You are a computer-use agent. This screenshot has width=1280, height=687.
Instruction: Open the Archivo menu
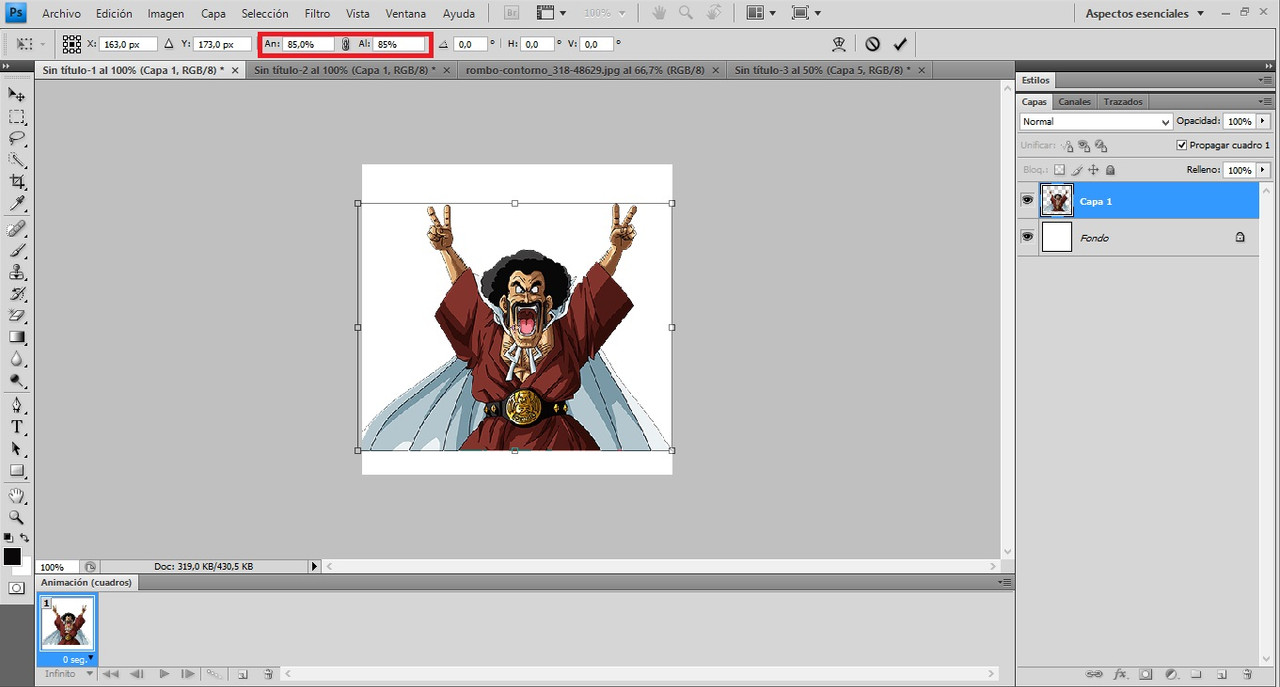click(62, 14)
